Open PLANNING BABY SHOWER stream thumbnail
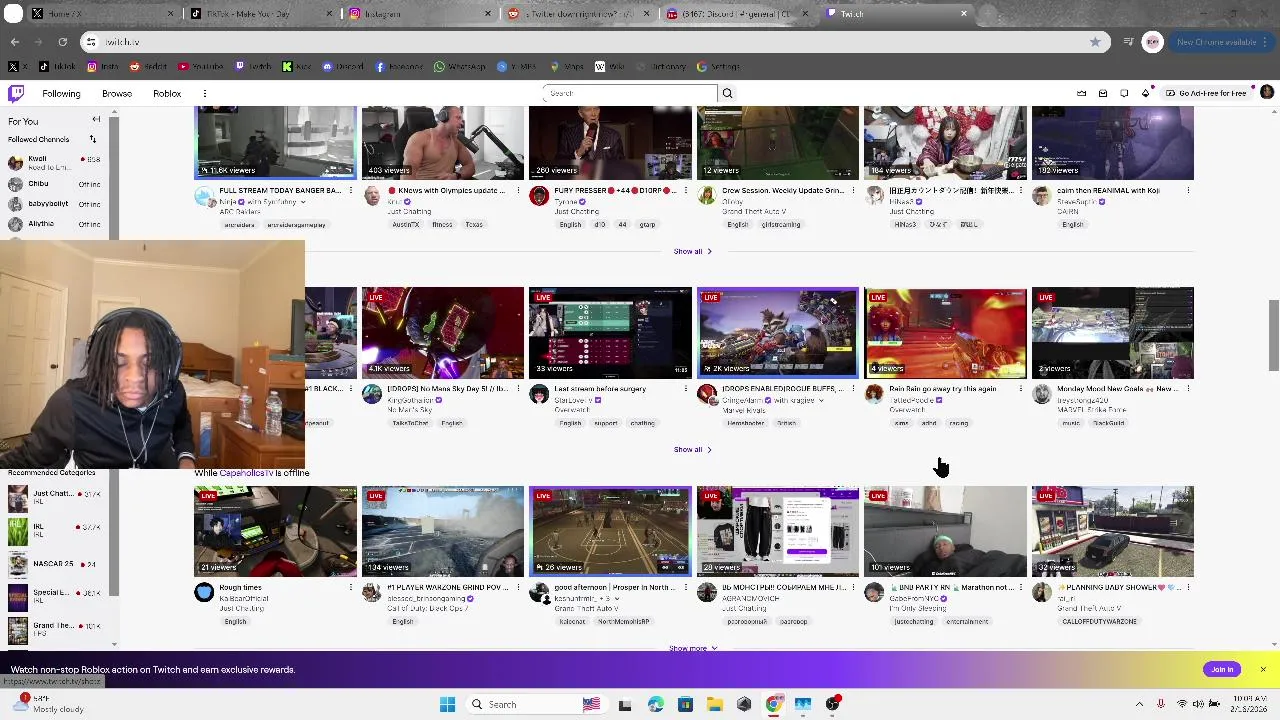The width and height of the screenshot is (1280, 720). click(1112, 531)
